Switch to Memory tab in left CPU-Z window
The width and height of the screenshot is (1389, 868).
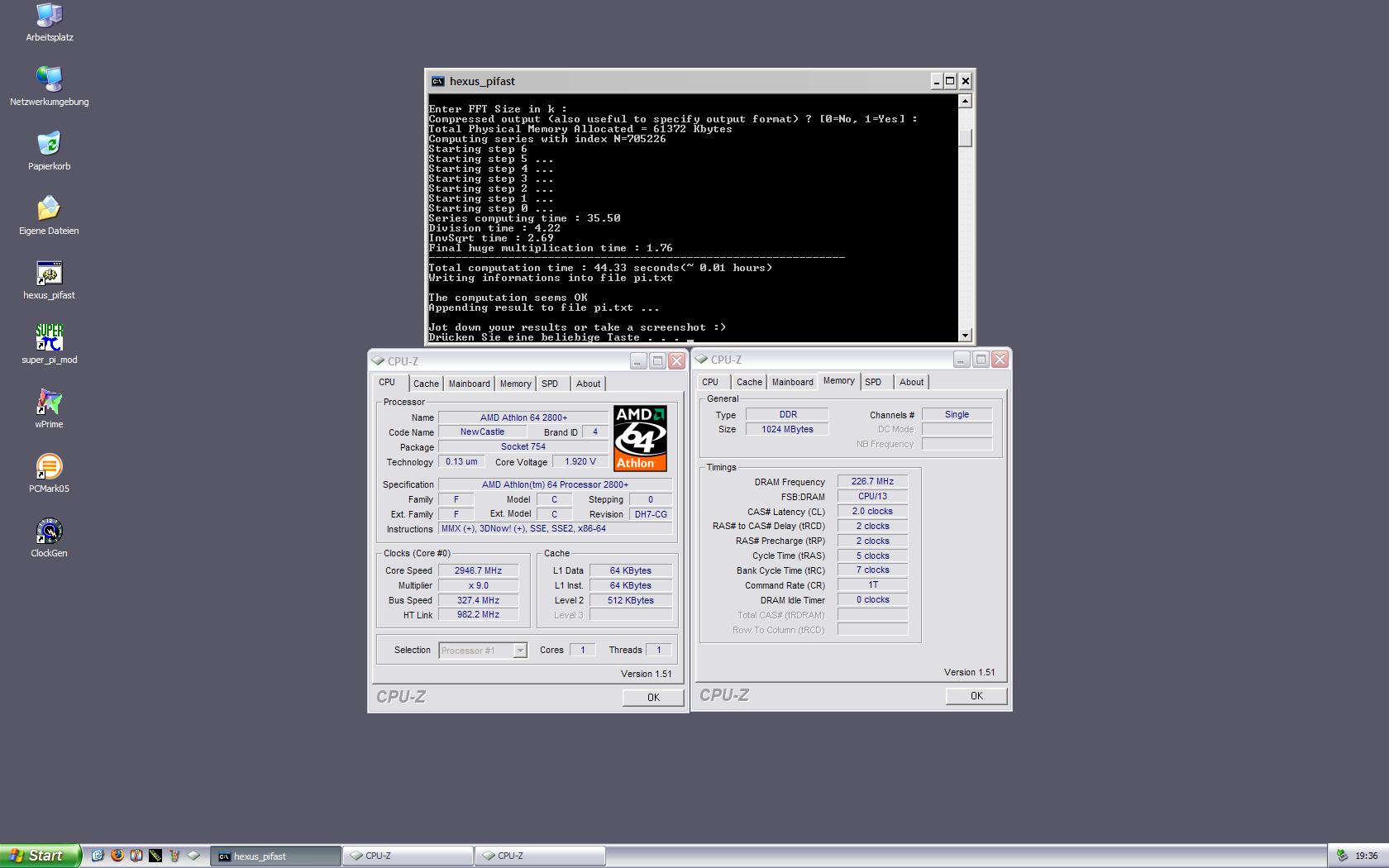tap(515, 384)
